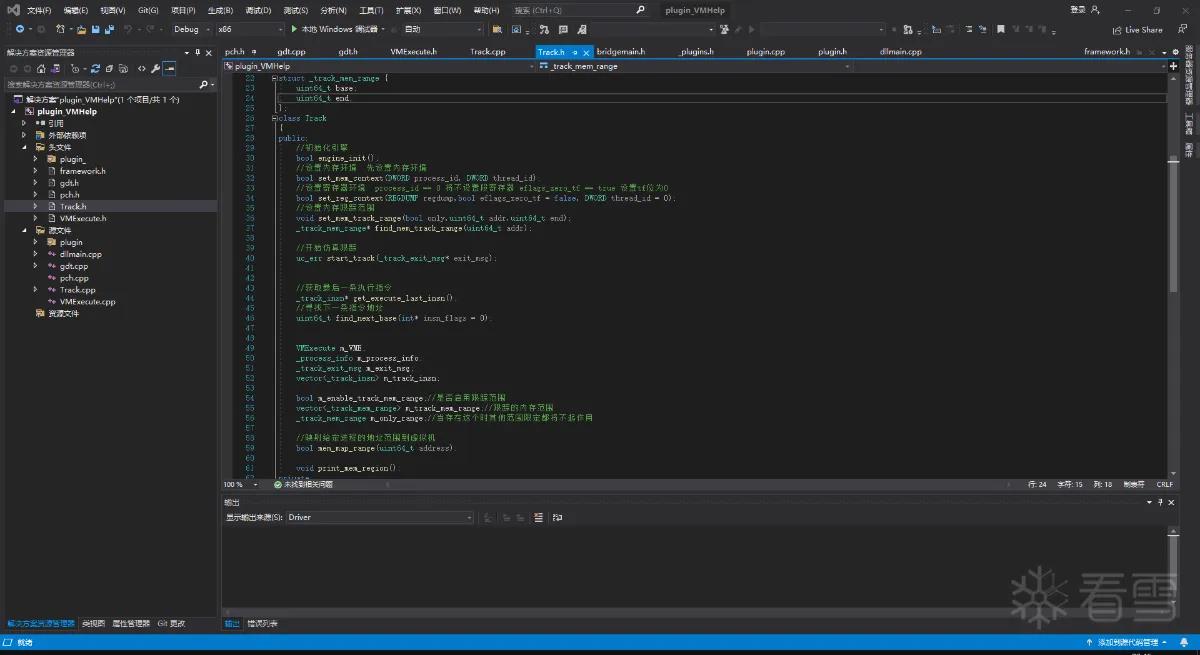Open the Git(G) menu

tap(148, 10)
